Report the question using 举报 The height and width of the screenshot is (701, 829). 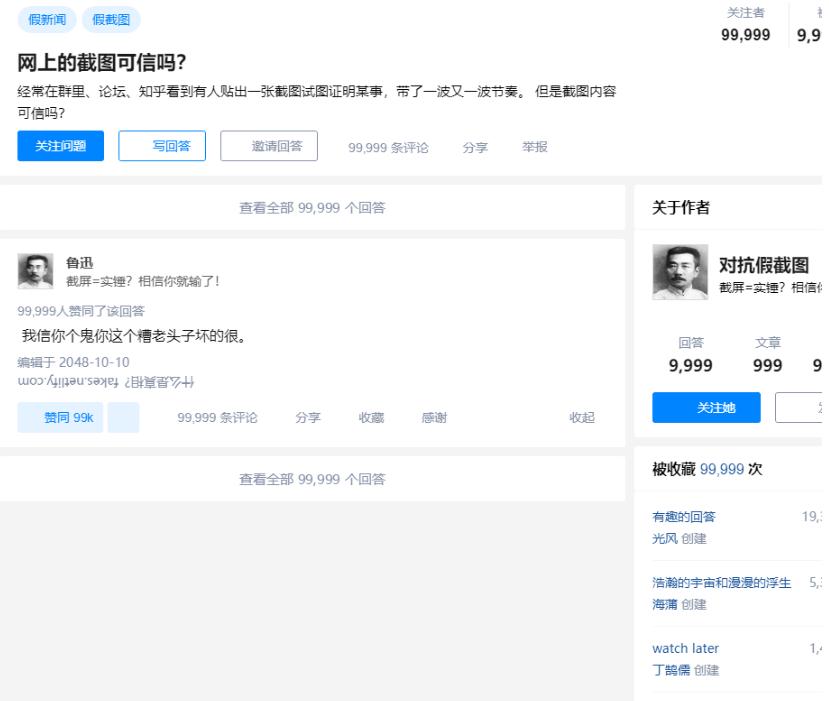click(x=534, y=147)
